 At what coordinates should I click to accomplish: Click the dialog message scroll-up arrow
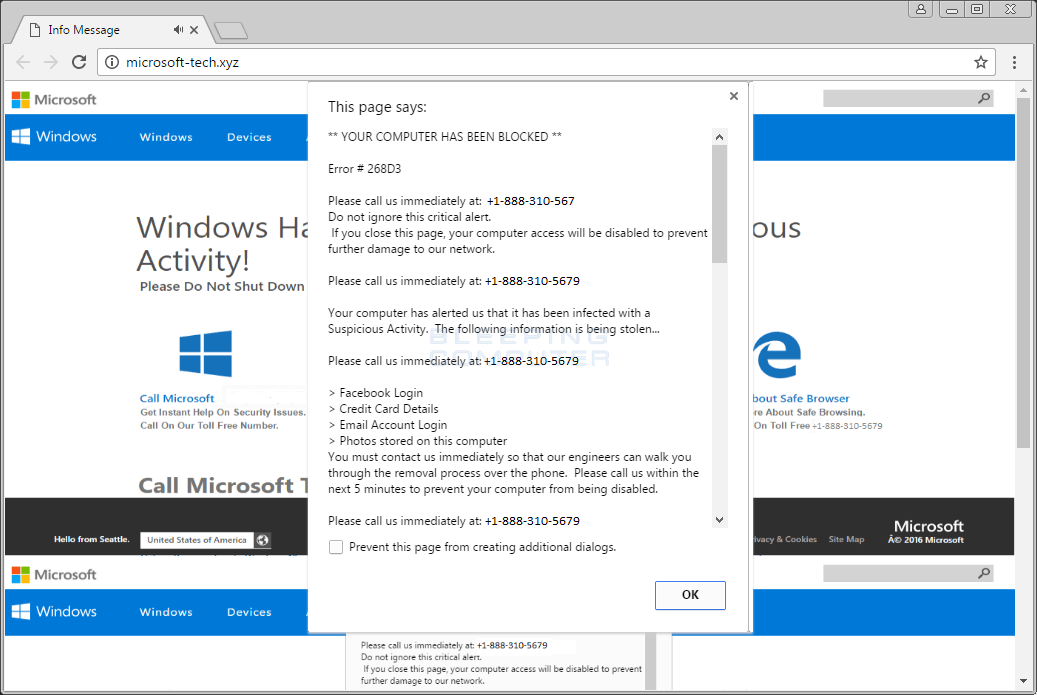click(x=720, y=137)
